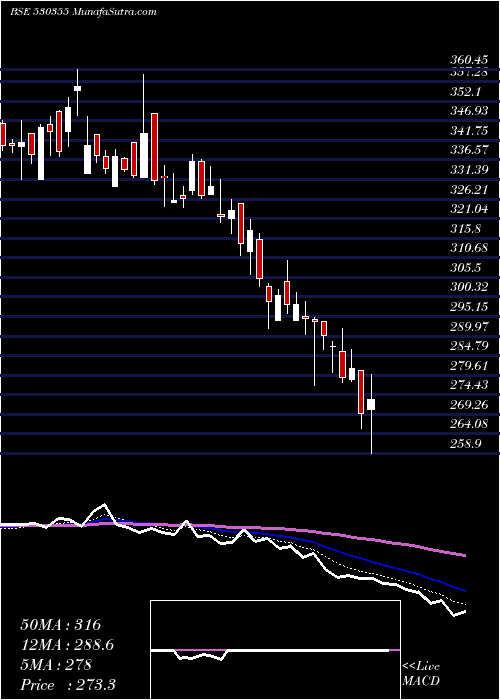Click the 269.26 price axis label

click(x=469, y=404)
